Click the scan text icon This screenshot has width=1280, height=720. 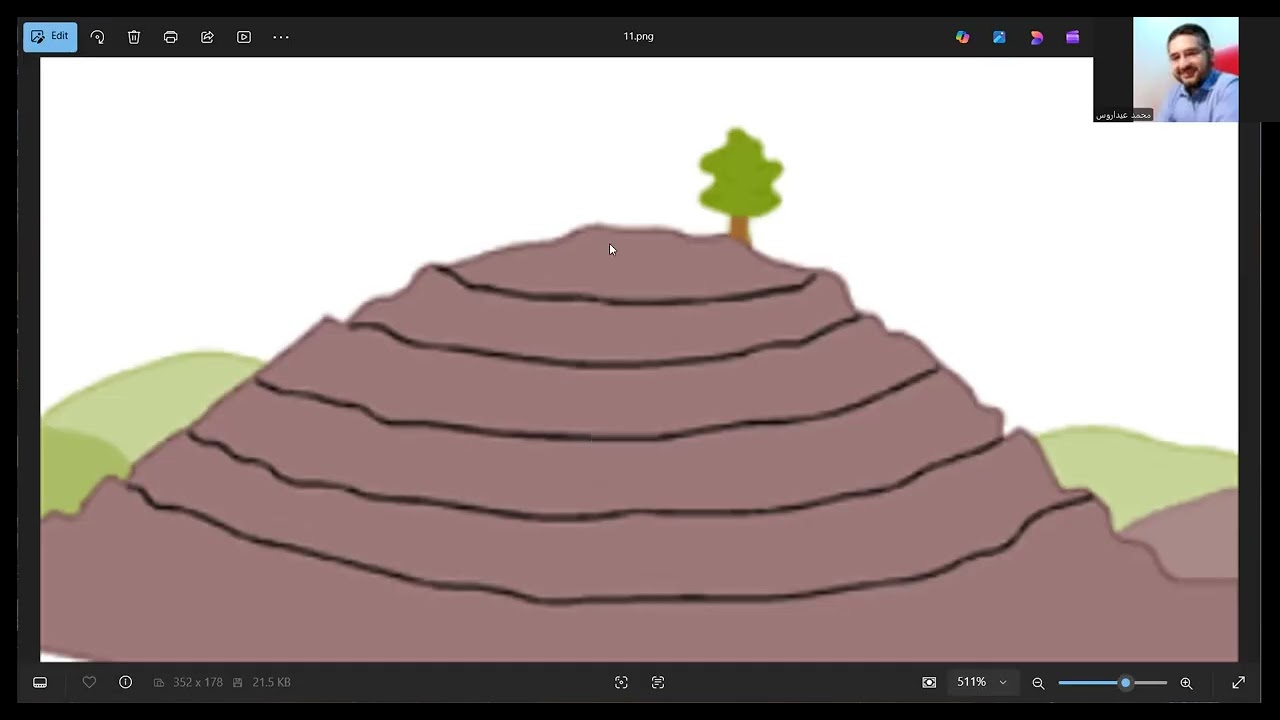click(x=658, y=682)
